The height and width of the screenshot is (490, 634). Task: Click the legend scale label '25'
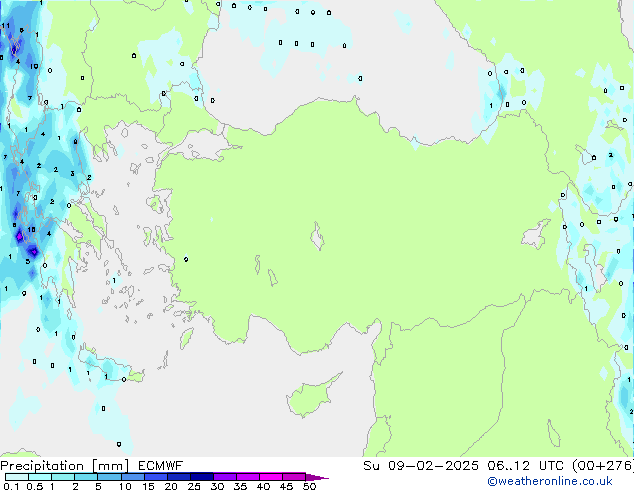[x=194, y=486]
